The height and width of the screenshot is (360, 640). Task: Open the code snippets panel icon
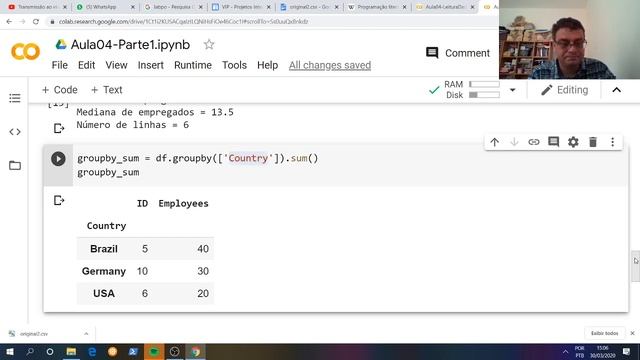coord(15,132)
